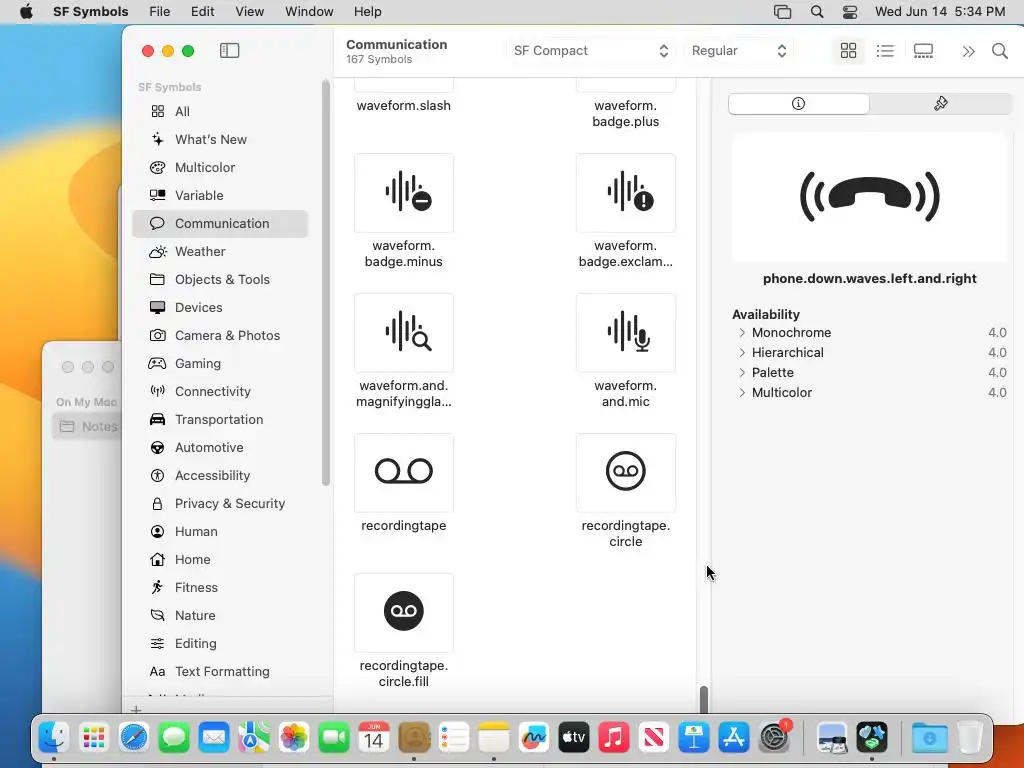Viewport: 1024px width, 768px height.
Task: Open the Editing category
Action: [220, 644]
